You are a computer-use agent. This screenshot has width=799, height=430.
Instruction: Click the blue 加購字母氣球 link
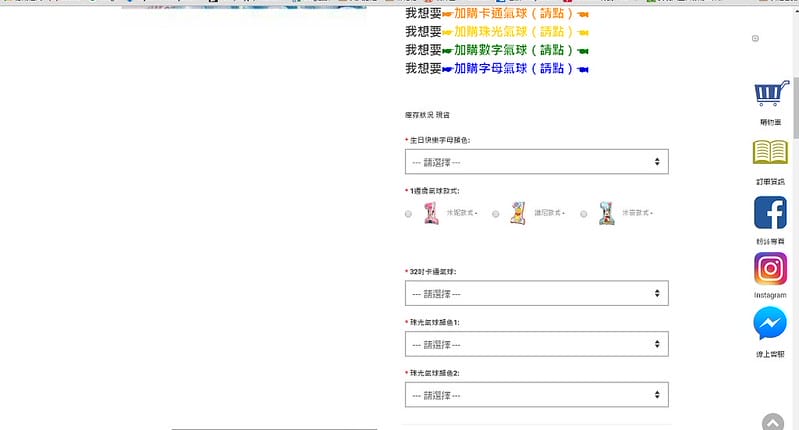point(515,68)
